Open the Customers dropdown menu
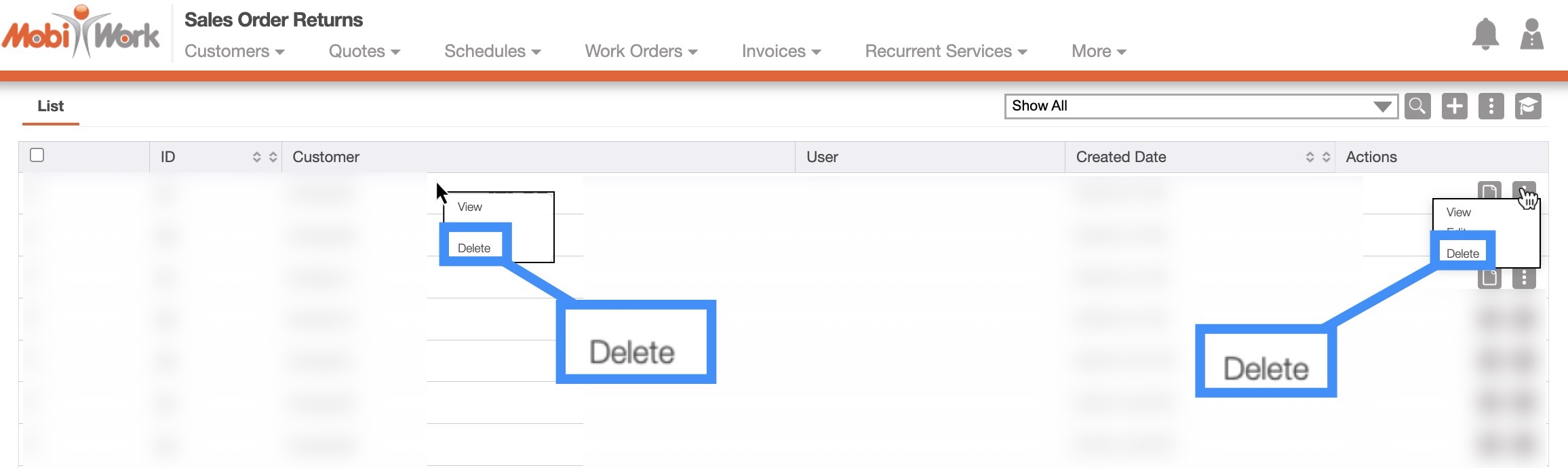This screenshot has height=468, width=1568. tap(234, 52)
